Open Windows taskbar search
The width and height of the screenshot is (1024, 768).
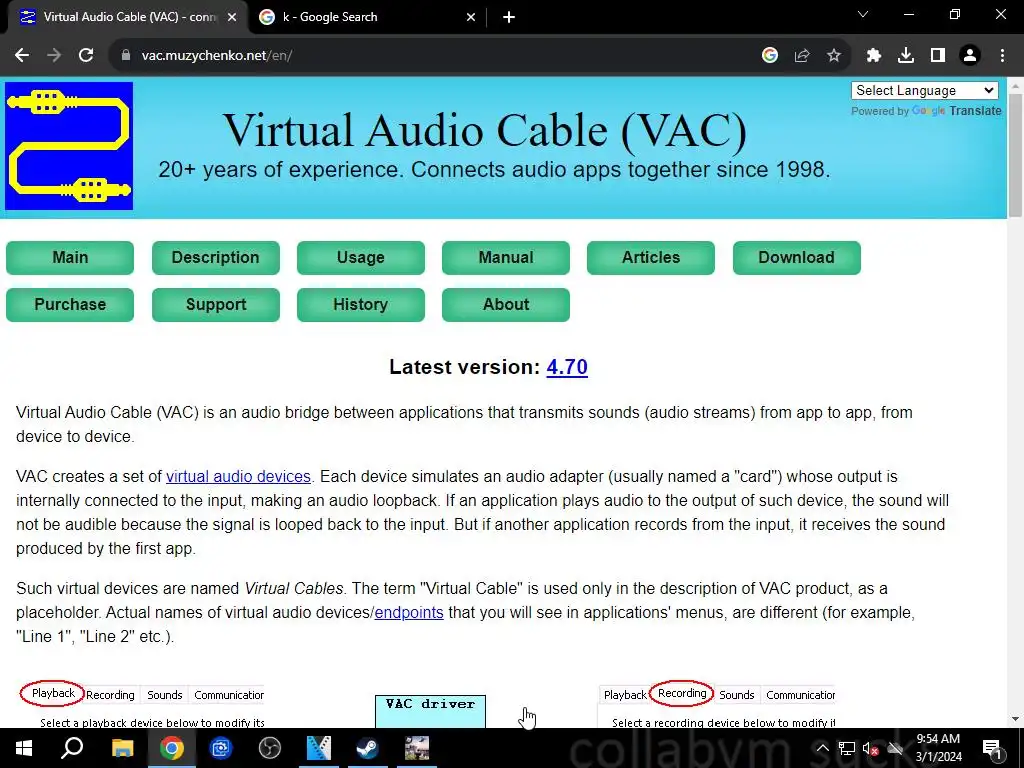pos(72,748)
